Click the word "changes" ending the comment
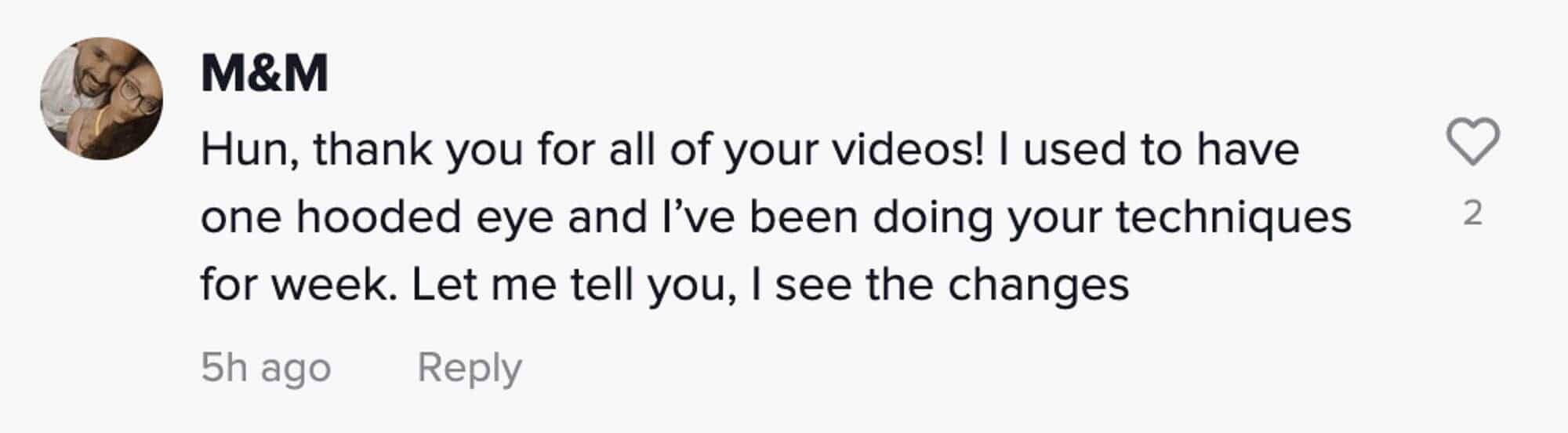This screenshot has height=433, width=1568. [x=1038, y=285]
